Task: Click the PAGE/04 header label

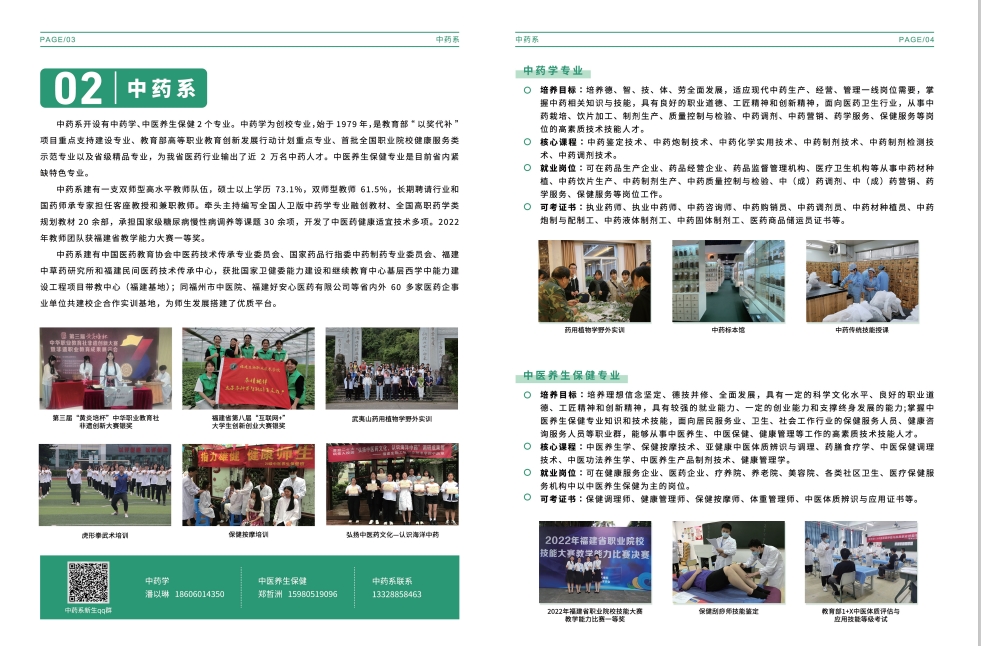Action: 916,39
